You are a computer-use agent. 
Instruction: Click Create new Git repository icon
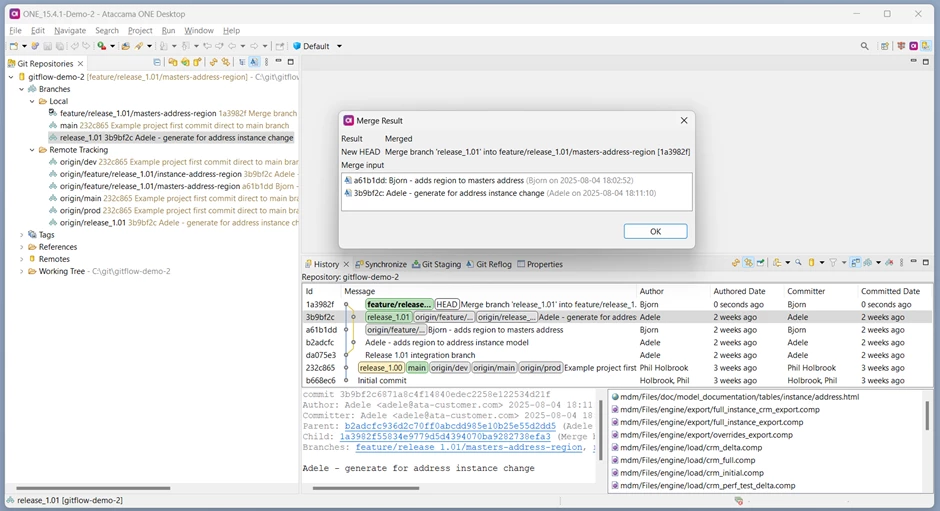click(x=197, y=62)
